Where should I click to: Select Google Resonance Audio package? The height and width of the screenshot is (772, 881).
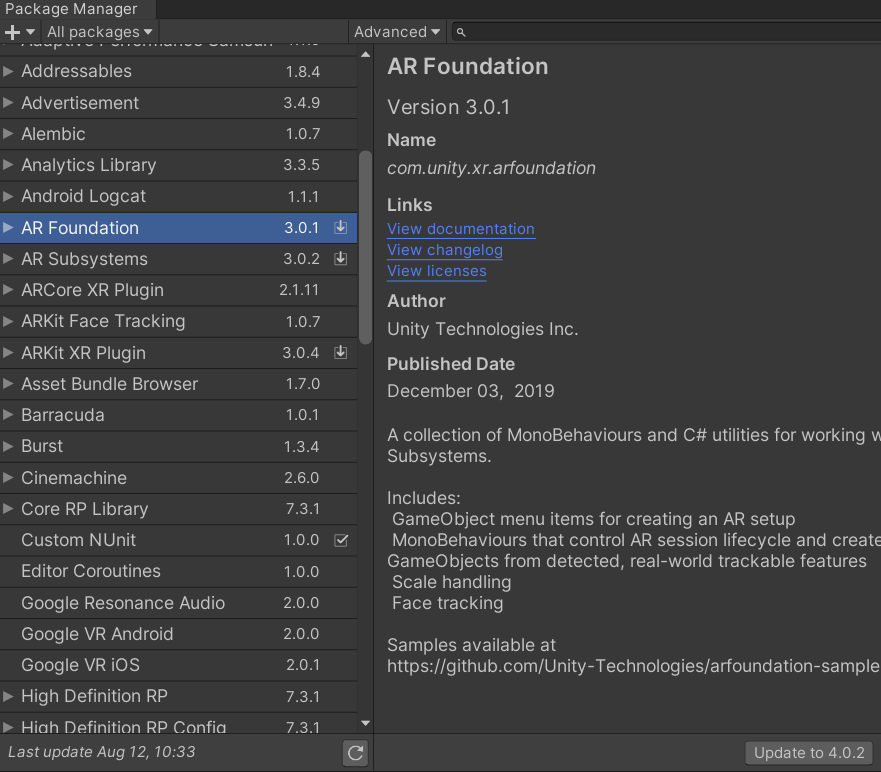click(123, 602)
